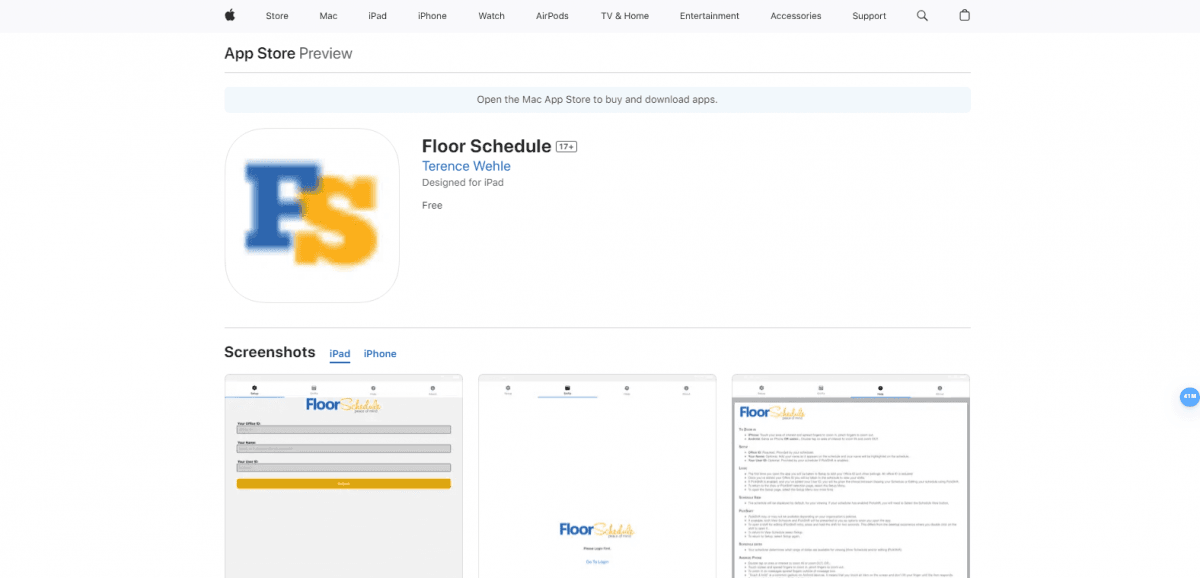Open the Help text screenshot thumbnail
1200x578 pixels.
point(851,476)
